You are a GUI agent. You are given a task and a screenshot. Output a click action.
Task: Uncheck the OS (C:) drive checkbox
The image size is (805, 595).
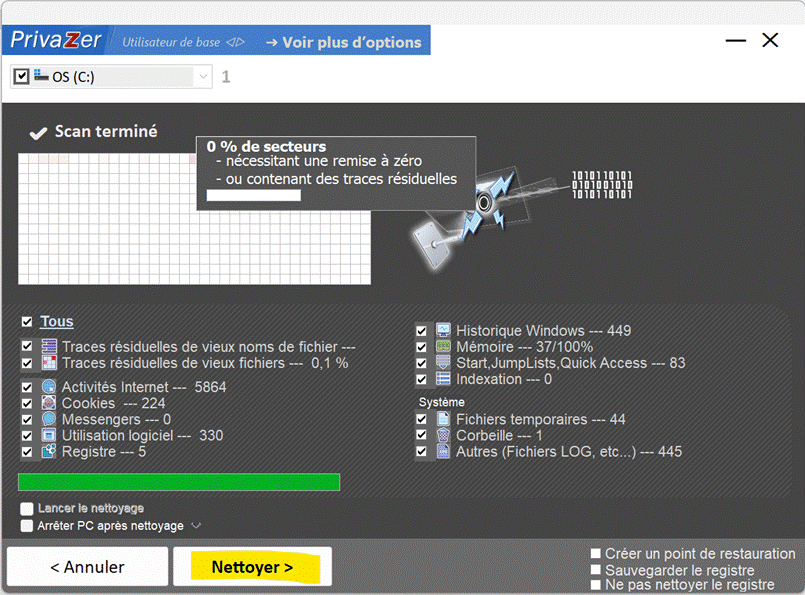[x=21, y=76]
